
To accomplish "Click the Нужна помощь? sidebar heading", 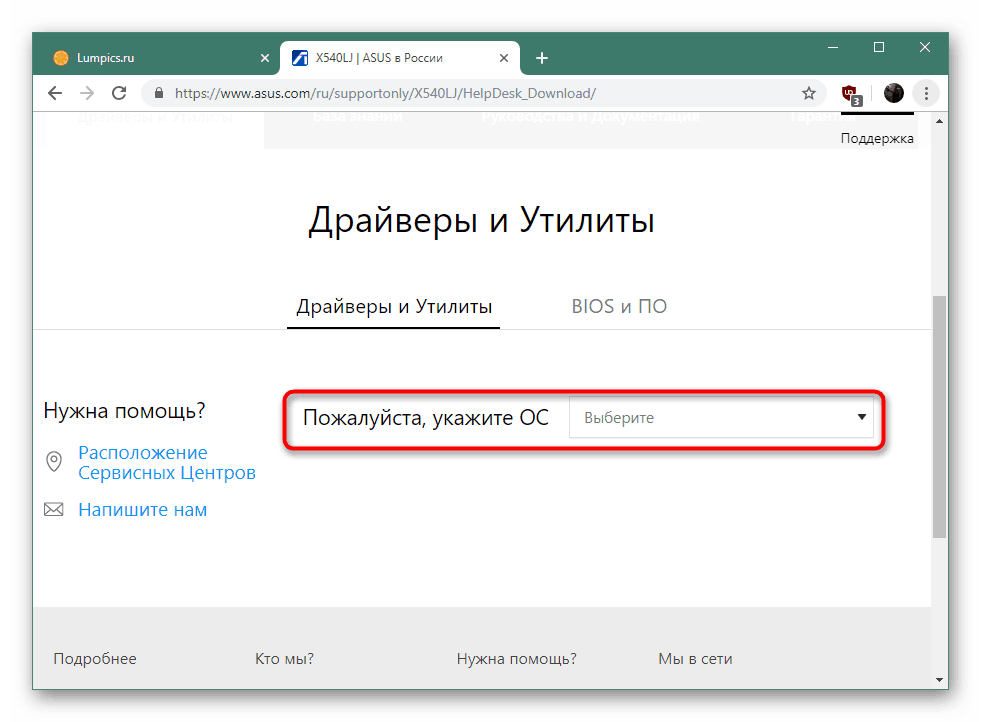I will tap(125, 411).
